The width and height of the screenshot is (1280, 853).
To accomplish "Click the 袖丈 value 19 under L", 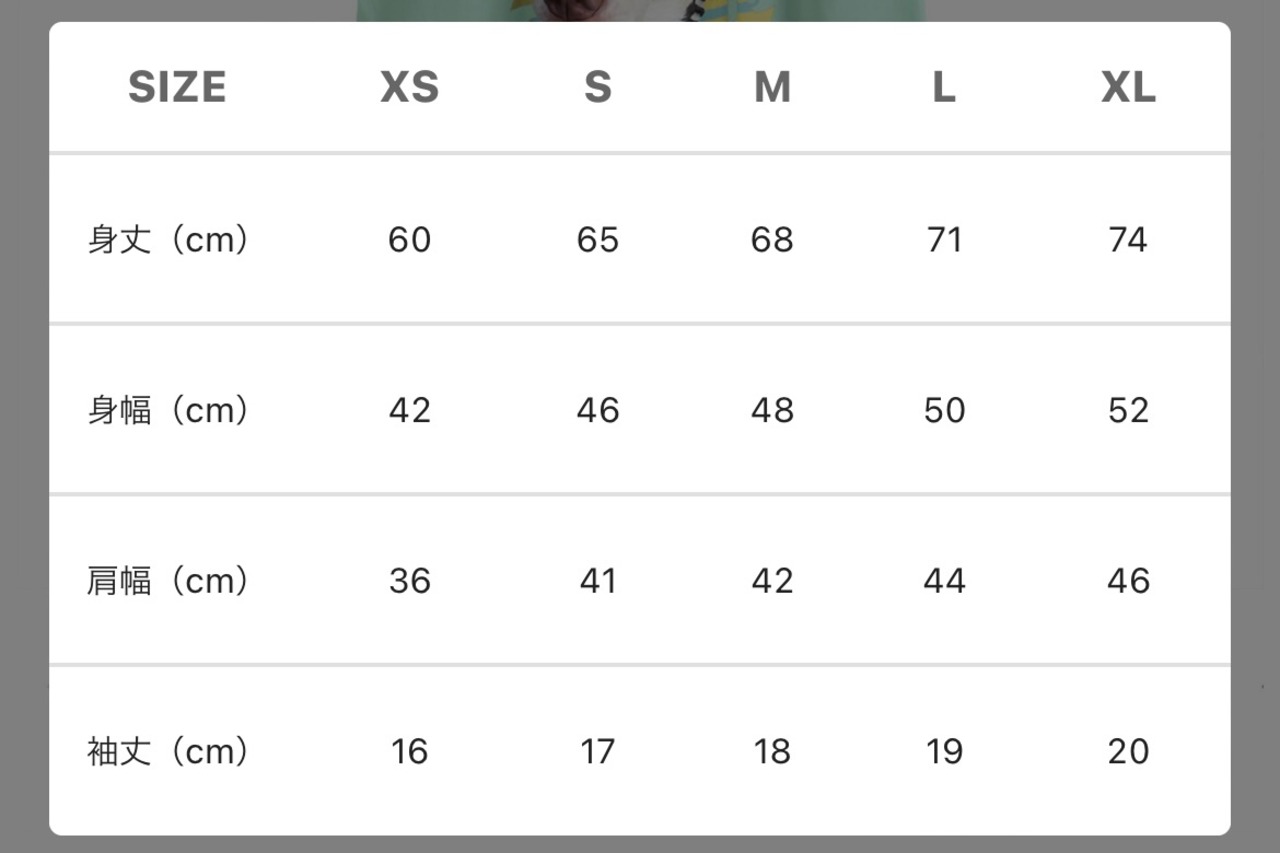I will tap(944, 751).
